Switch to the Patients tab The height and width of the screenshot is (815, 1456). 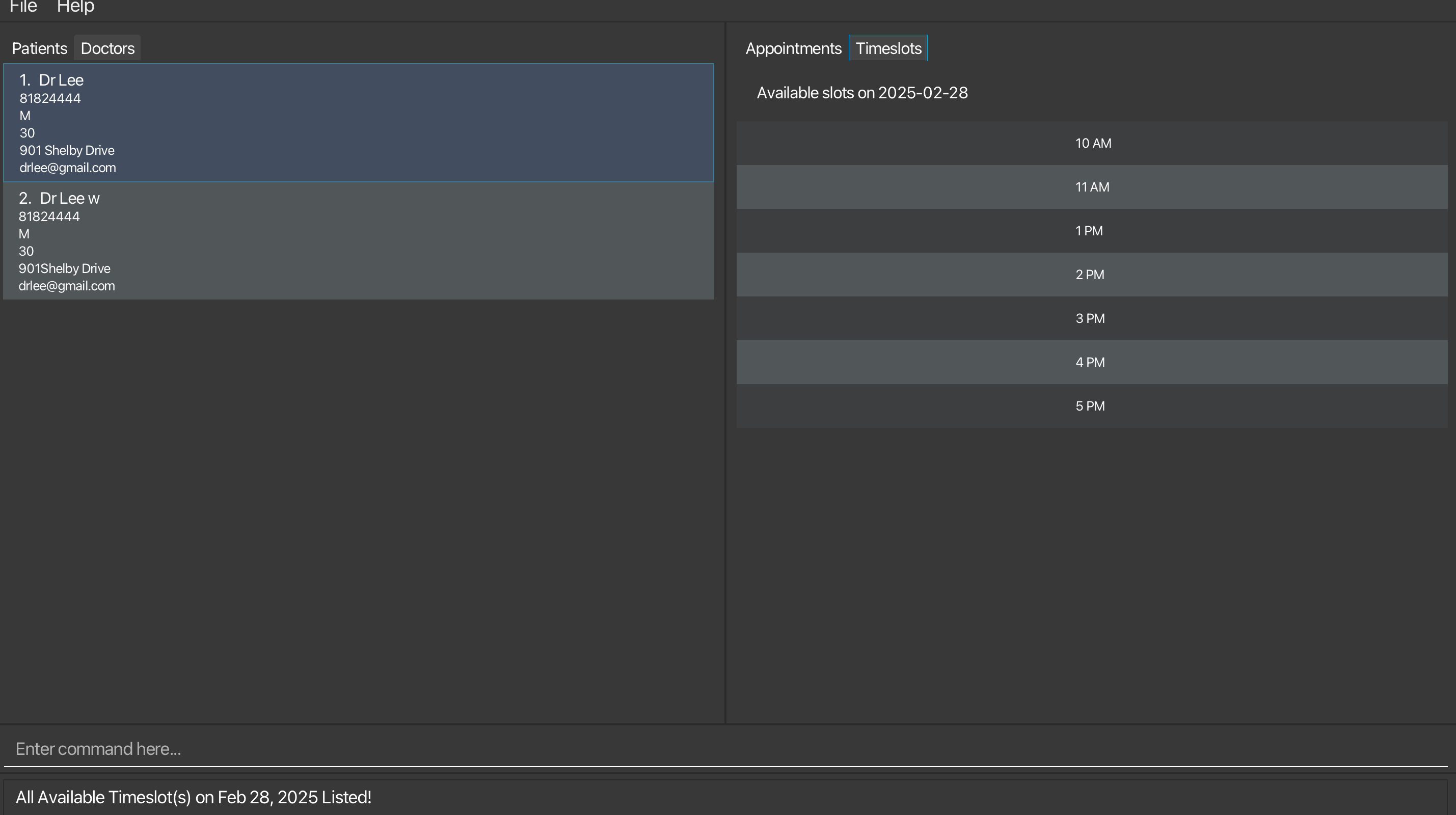click(x=40, y=48)
